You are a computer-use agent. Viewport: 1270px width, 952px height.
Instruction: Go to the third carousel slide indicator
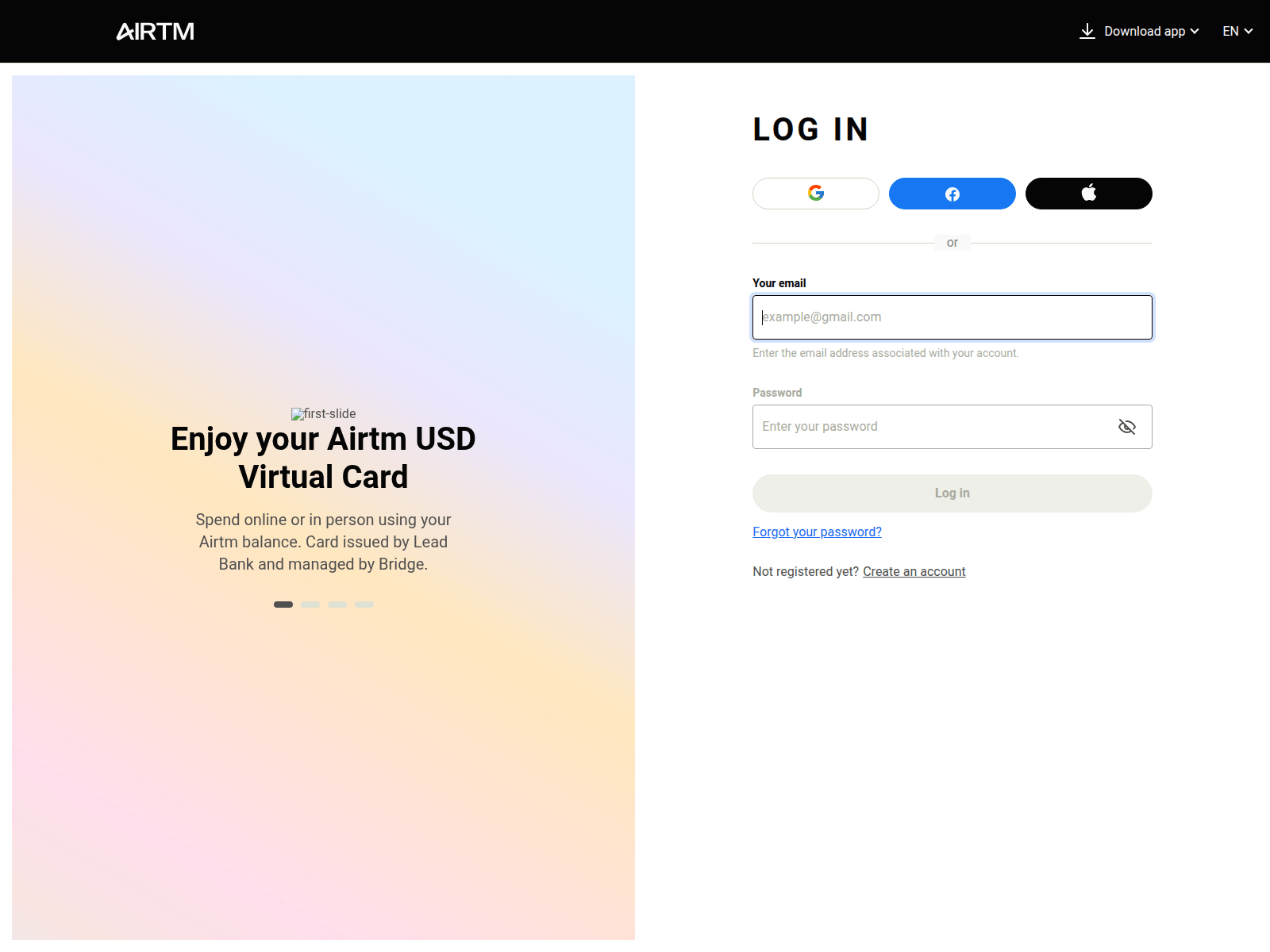(337, 605)
